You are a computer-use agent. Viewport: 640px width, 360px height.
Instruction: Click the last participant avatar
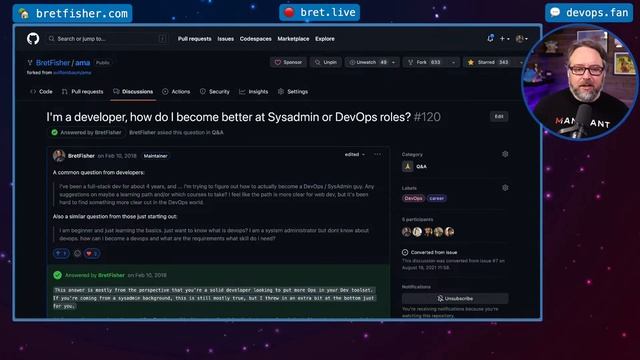449,232
